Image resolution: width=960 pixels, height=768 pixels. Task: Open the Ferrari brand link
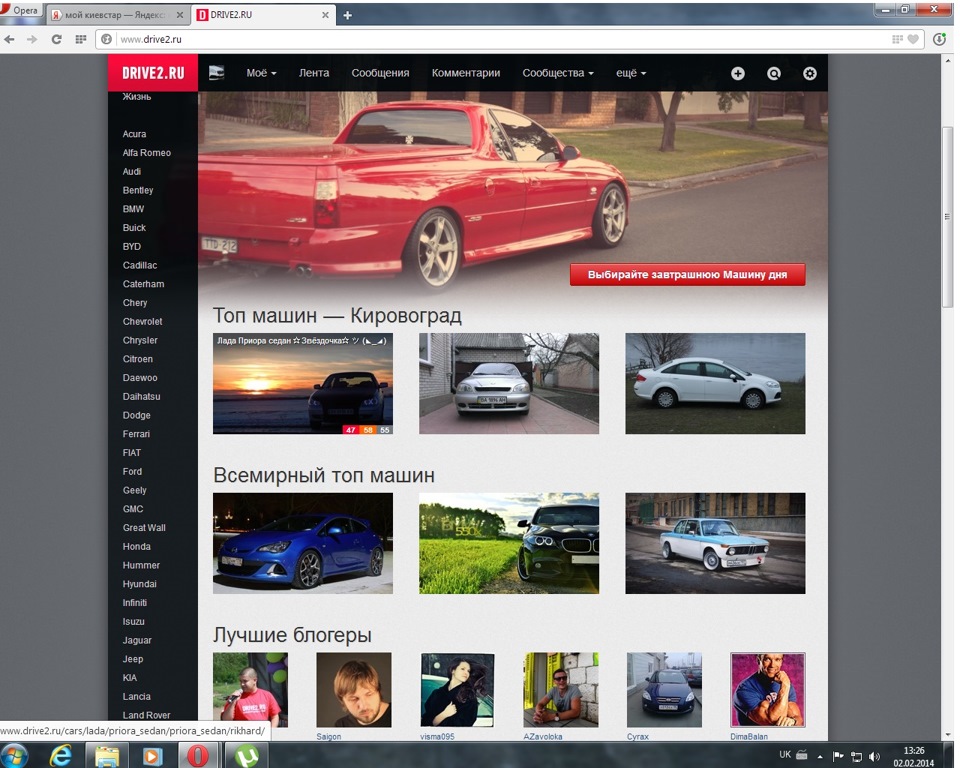coord(136,434)
